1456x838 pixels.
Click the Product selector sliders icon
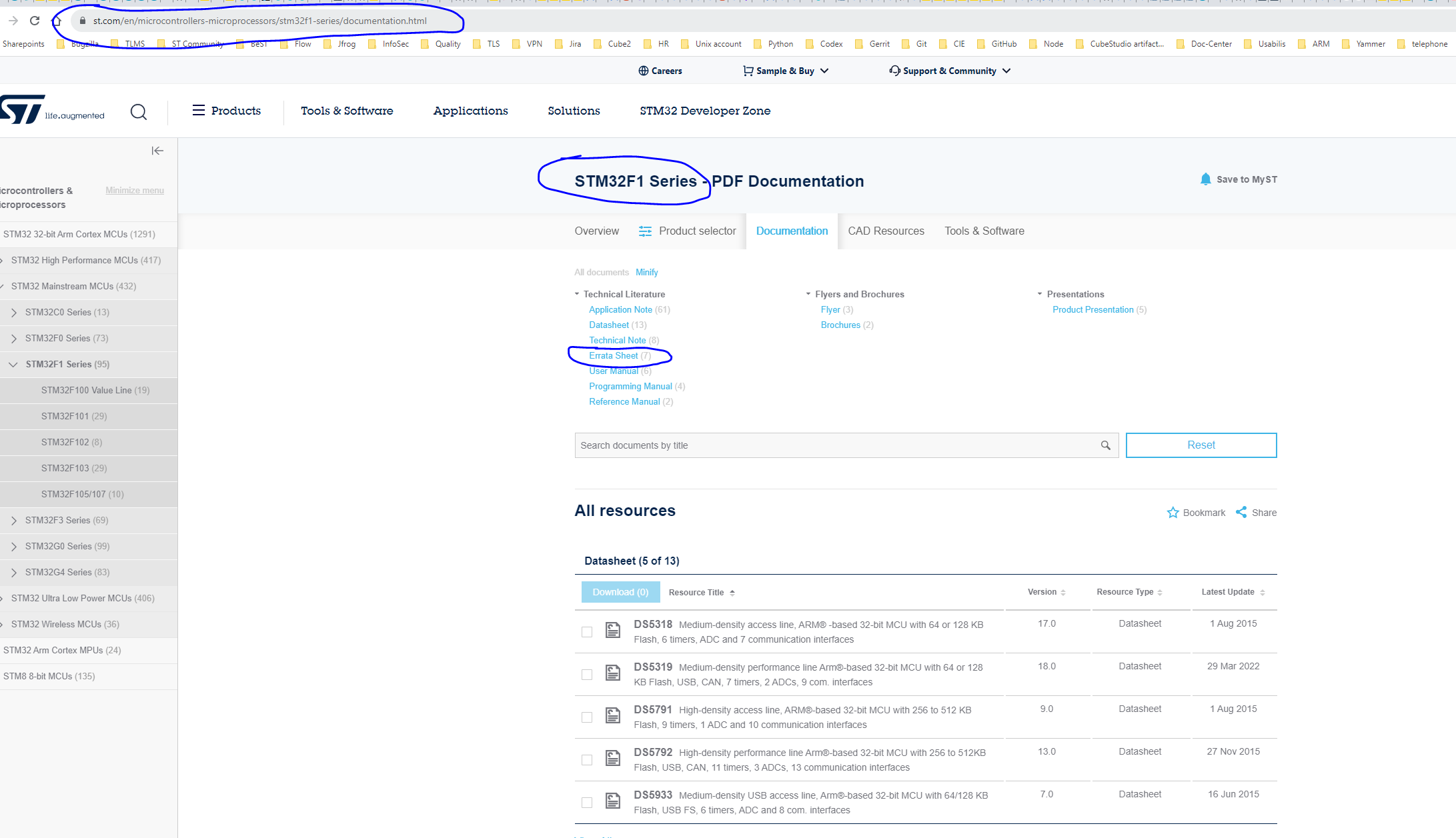[x=645, y=231]
